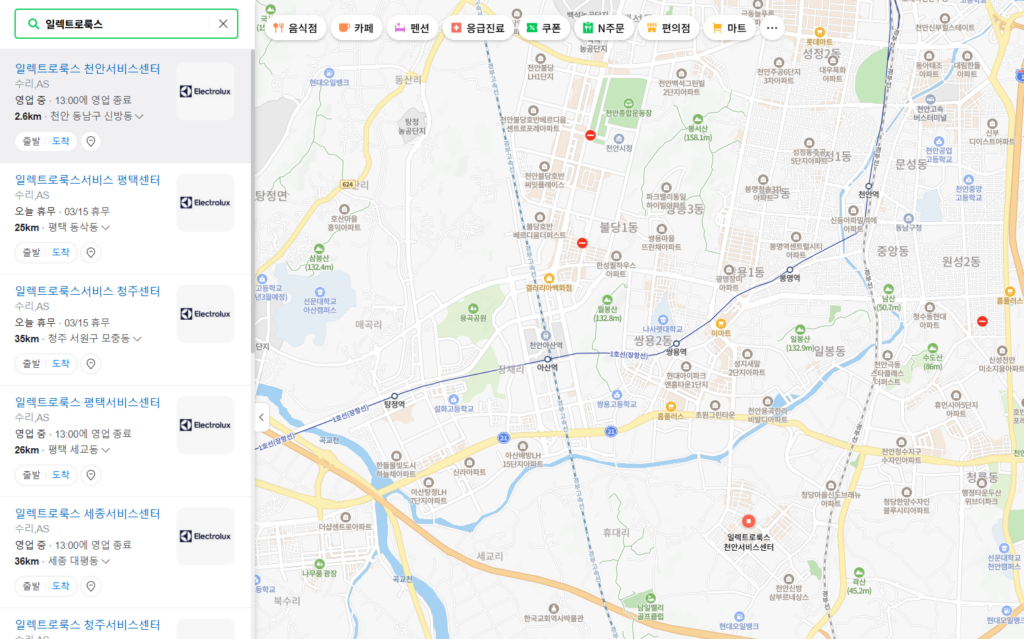The height and width of the screenshot is (639, 1024).
Task: Open the 일렉트로룩스 평택서비스센터 result
Action: click(88, 402)
